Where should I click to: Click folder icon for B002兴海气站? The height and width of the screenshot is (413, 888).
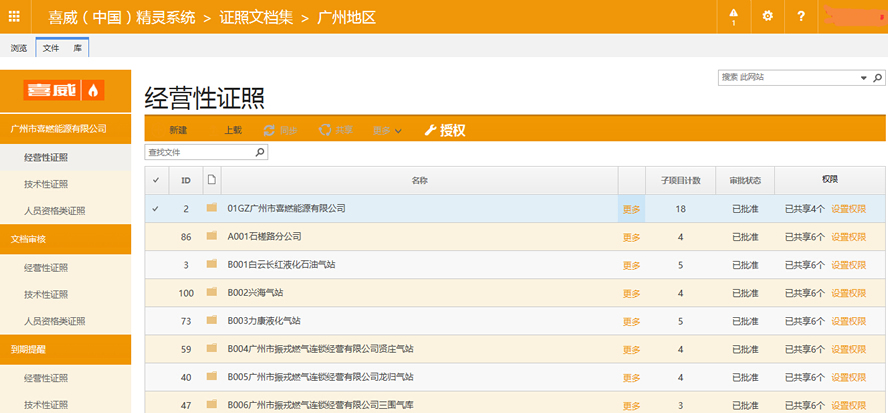[212, 292]
